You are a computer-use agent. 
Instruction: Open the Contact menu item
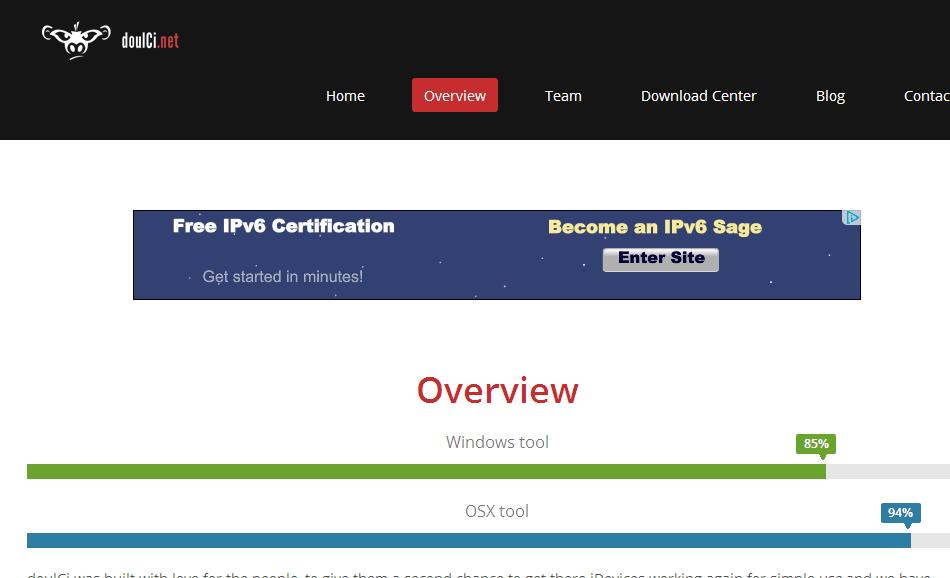coord(926,96)
